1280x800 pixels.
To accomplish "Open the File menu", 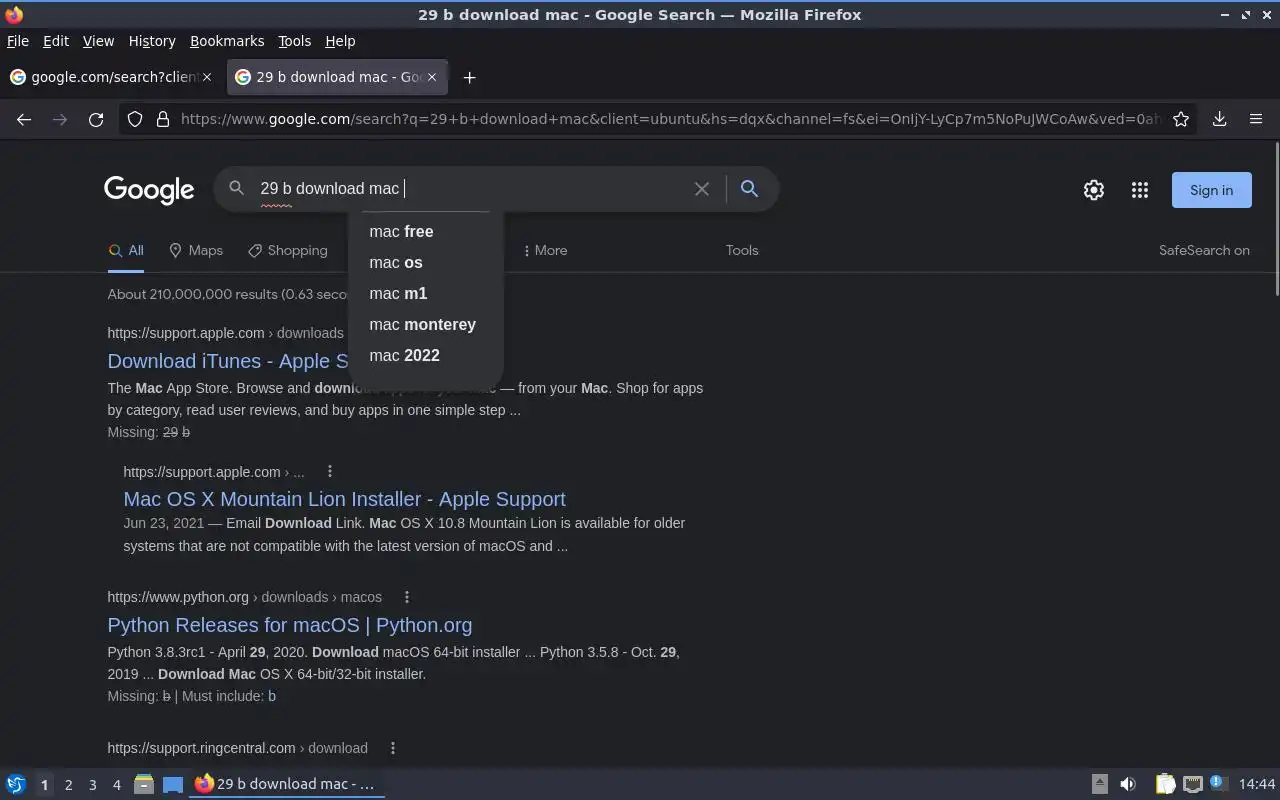I will 18,41.
